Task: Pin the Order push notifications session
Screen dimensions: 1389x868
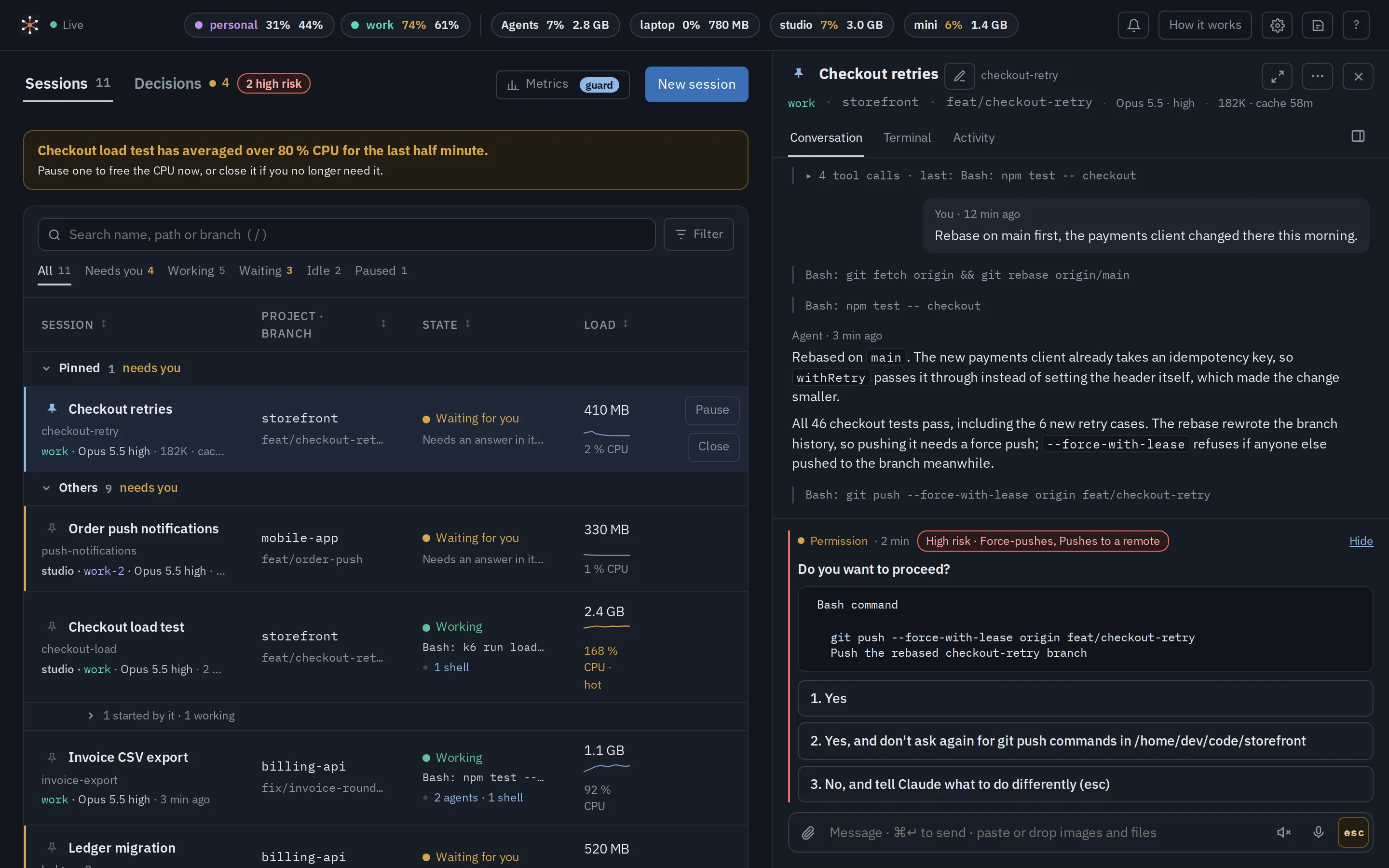Action: tap(52, 528)
